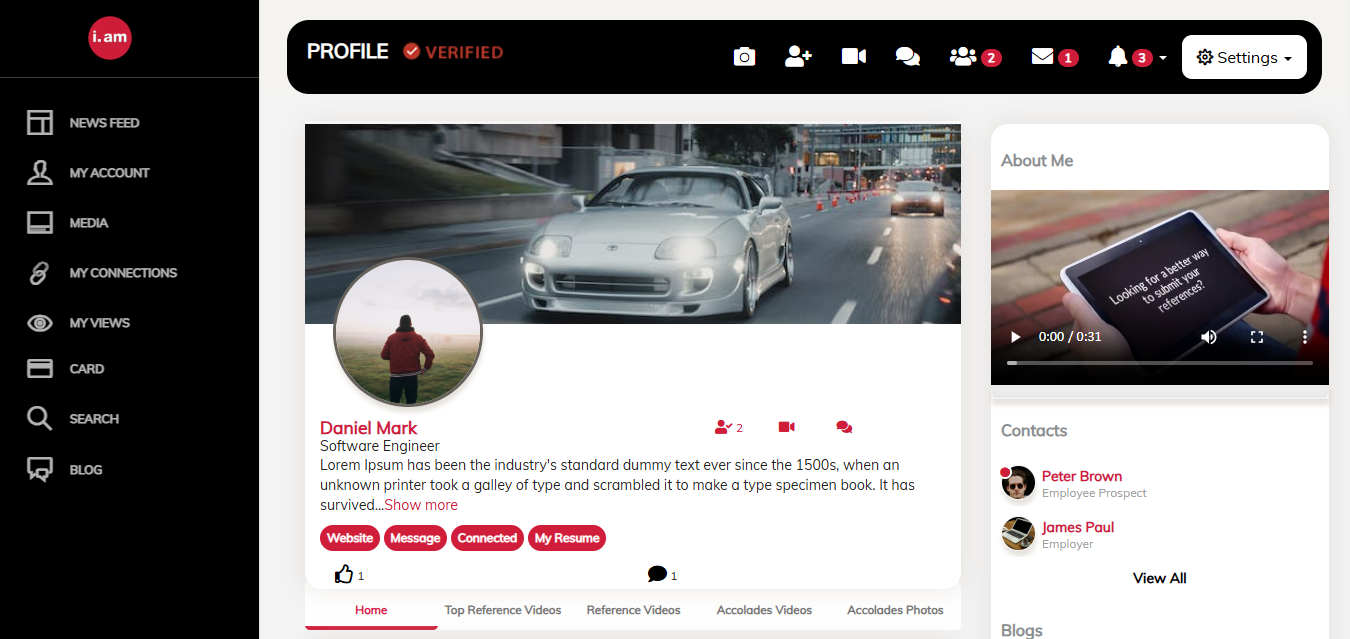Viewport: 1350px width, 639px height.
Task: Open CARD menu item
Action: coord(86,369)
